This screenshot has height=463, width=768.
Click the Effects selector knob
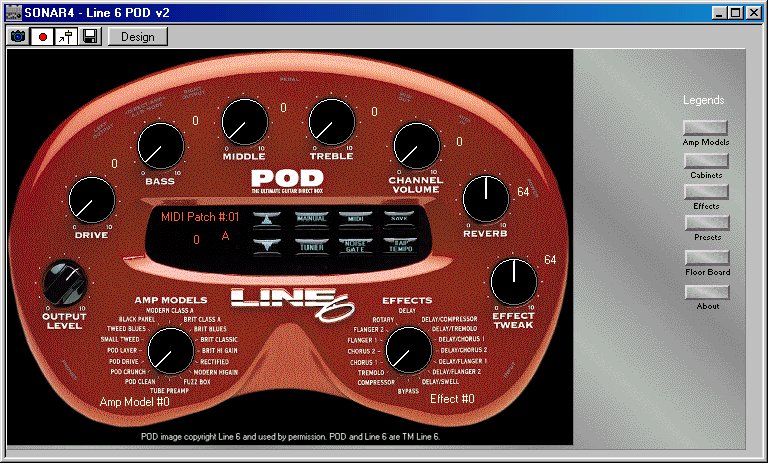tap(408, 350)
